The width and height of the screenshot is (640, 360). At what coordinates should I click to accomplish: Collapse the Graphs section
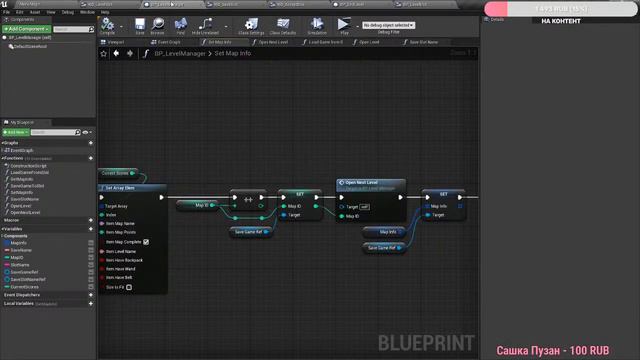pyautogui.click(x=2, y=143)
